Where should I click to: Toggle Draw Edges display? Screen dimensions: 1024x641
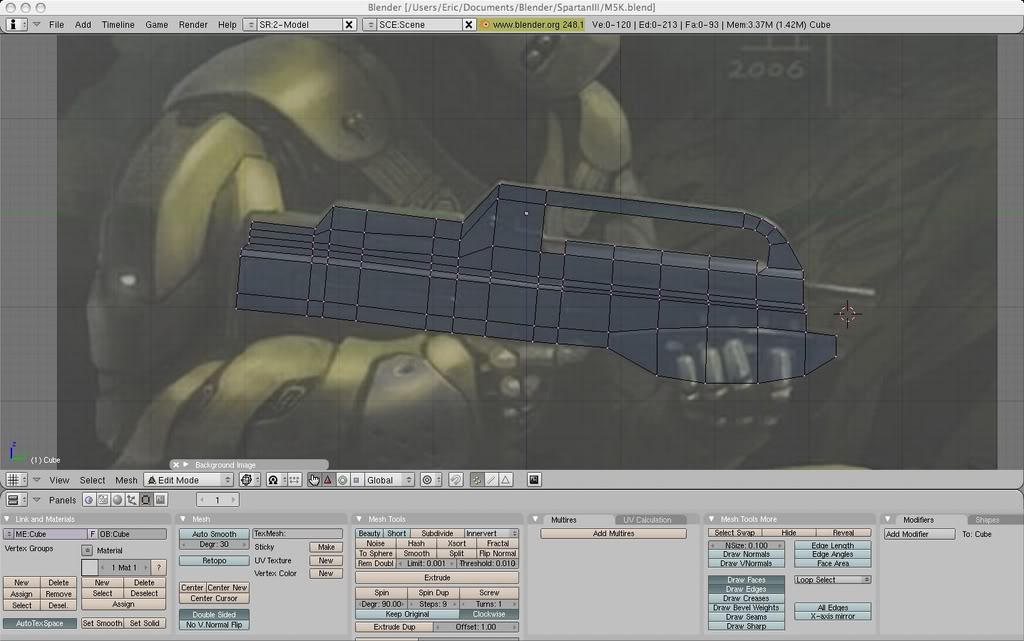pyautogui.click(x=746, y=589)
